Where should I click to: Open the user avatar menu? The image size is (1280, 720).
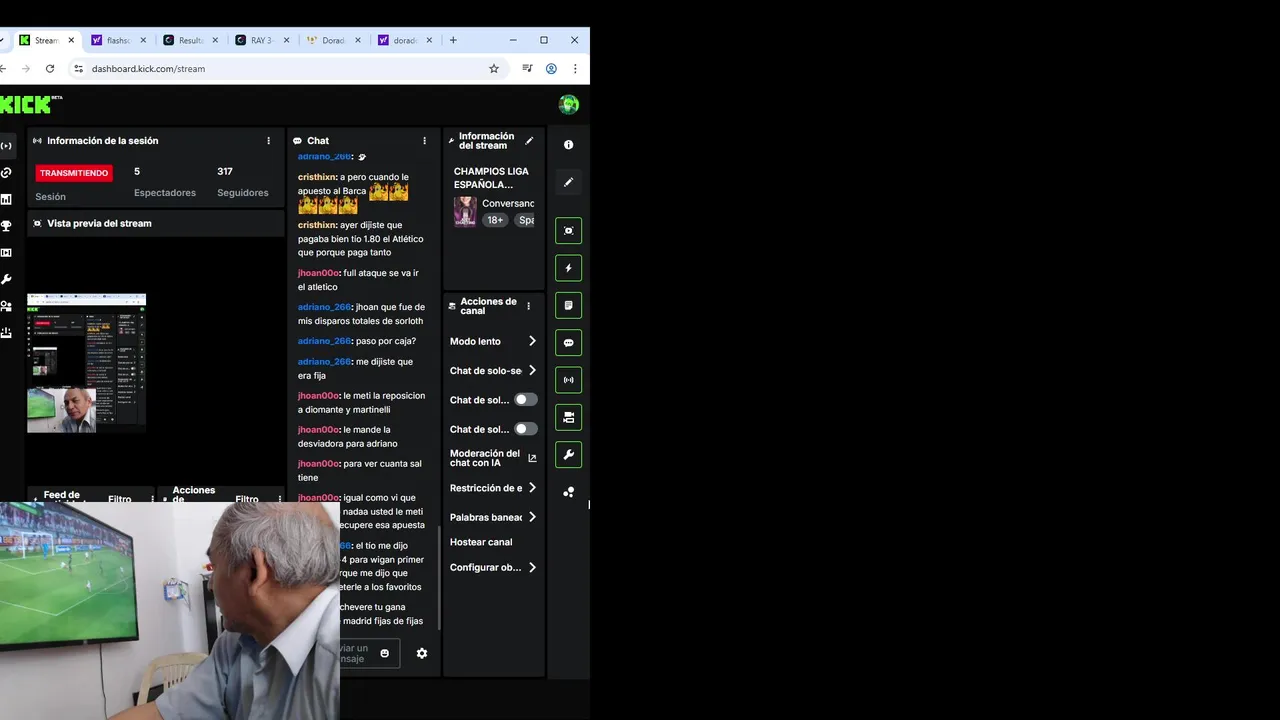(569, 105)
